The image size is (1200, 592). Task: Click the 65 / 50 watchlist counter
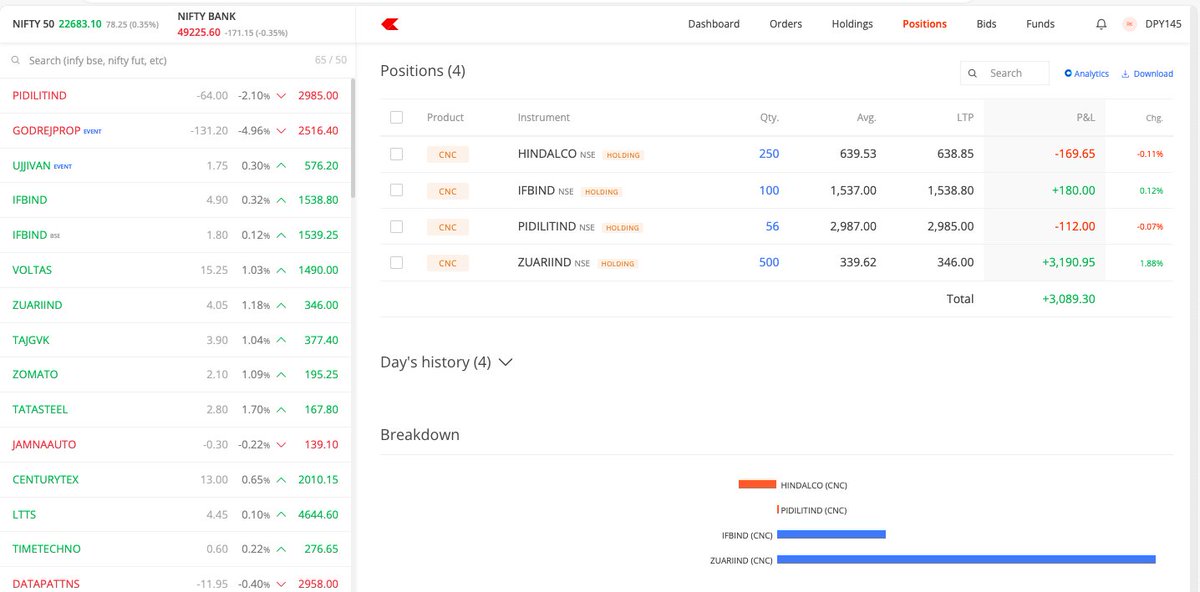point(330,61)
